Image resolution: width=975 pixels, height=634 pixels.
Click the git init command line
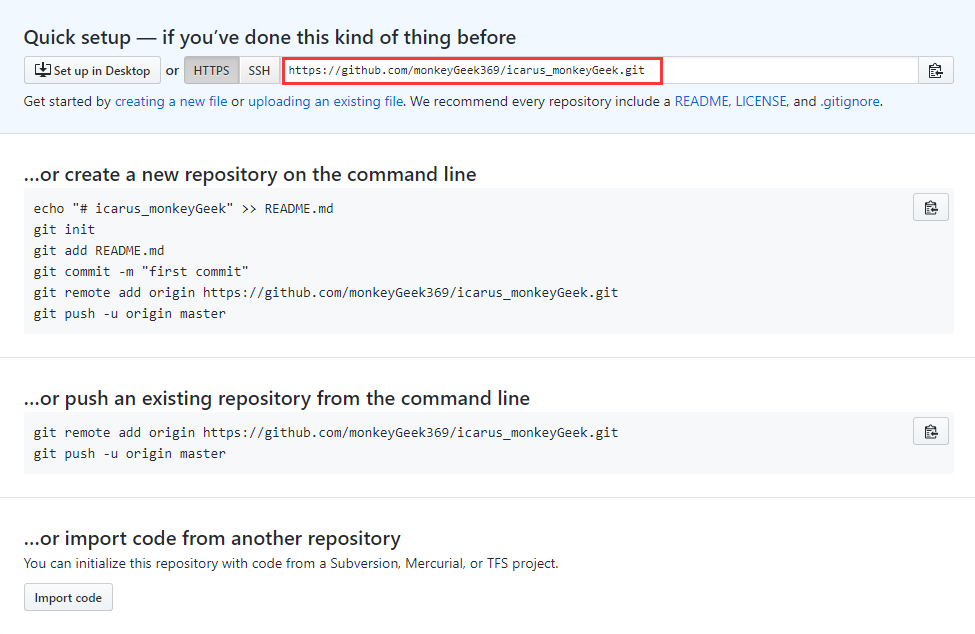tap(64, 230)
